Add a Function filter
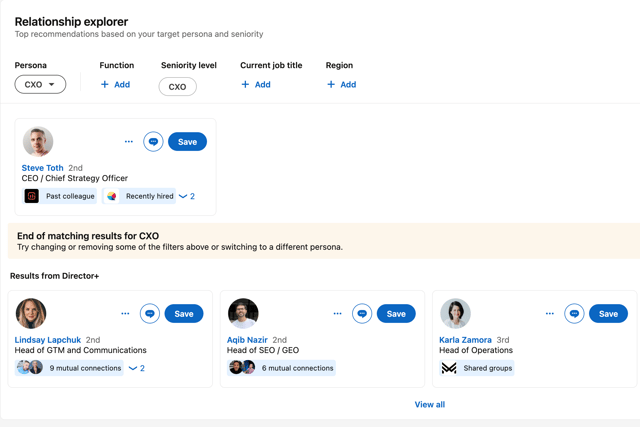The height and width of the screenshot is (427, 640). click(116, 85)
